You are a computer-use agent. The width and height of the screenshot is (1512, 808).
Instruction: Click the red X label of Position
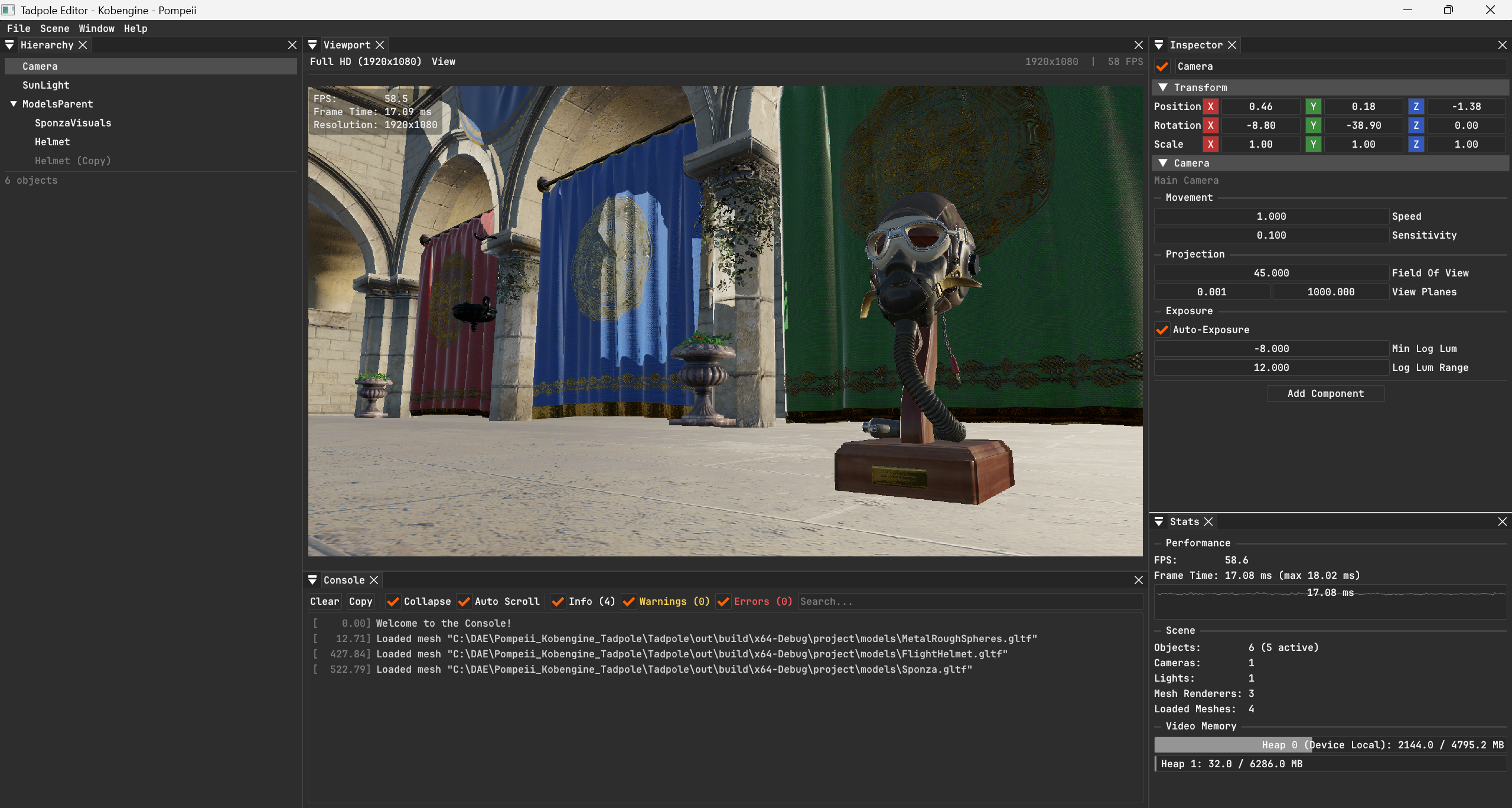coord(1211,106)
